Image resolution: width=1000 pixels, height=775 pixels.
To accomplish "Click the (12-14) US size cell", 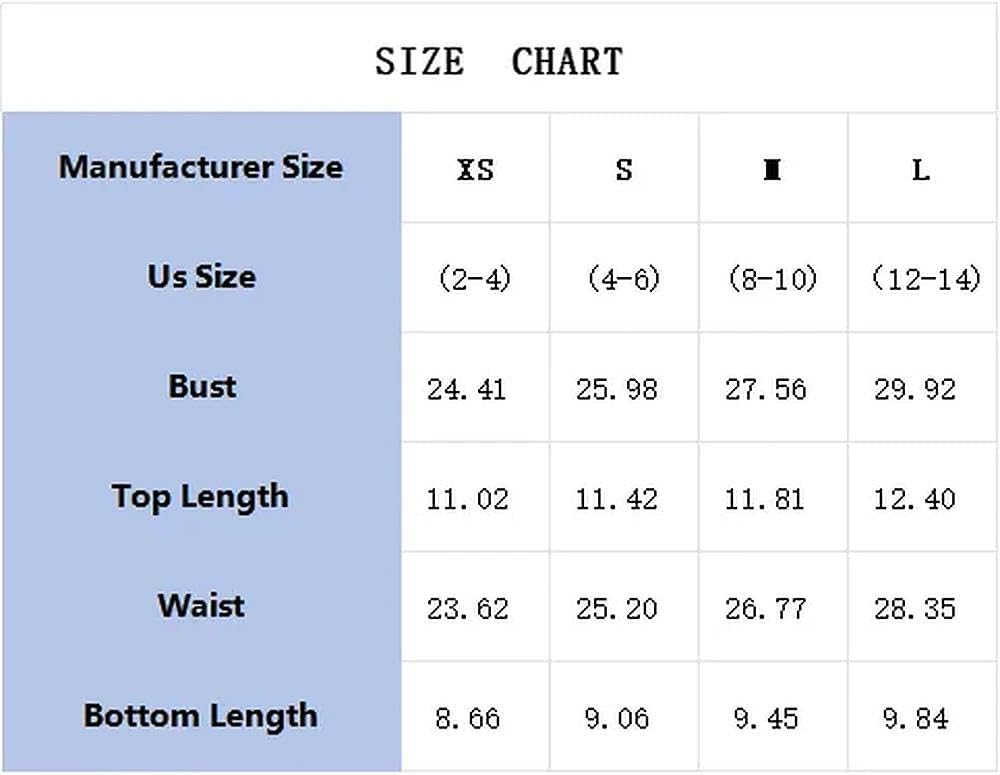I will coord(926,279).
